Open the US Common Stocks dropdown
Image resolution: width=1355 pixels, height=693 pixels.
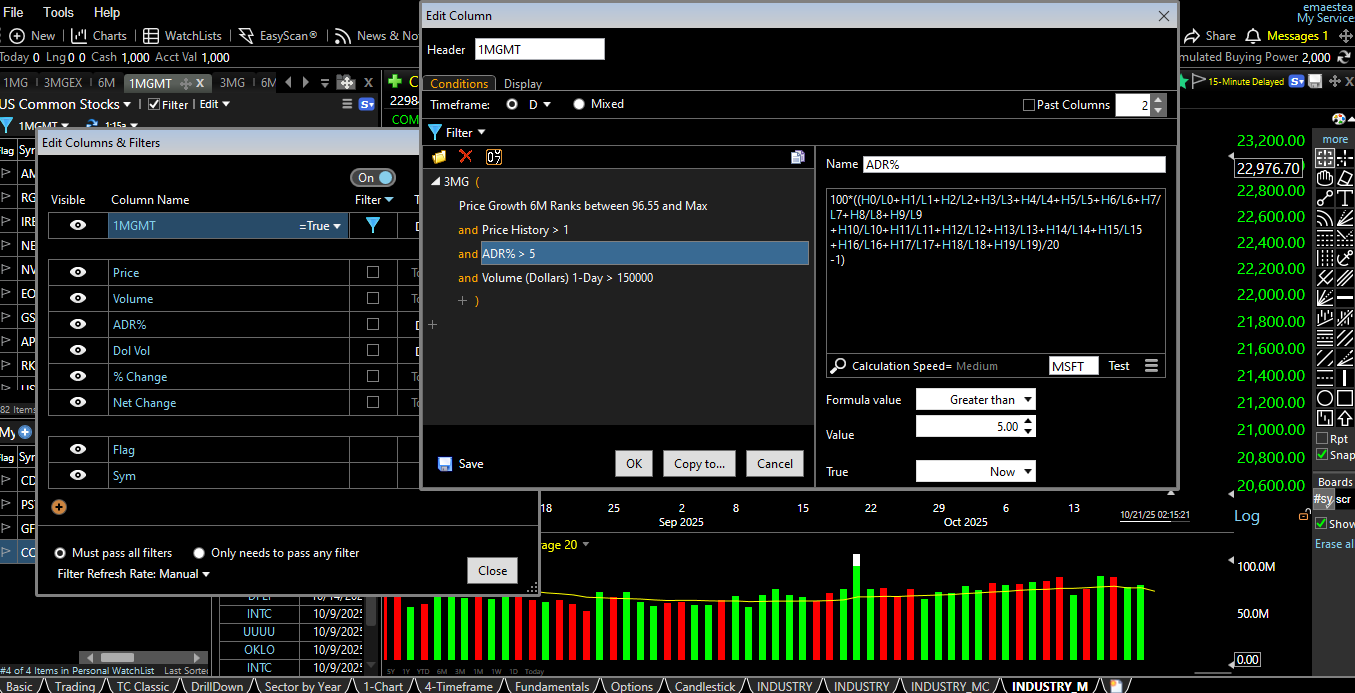click(x=64, y=103)
